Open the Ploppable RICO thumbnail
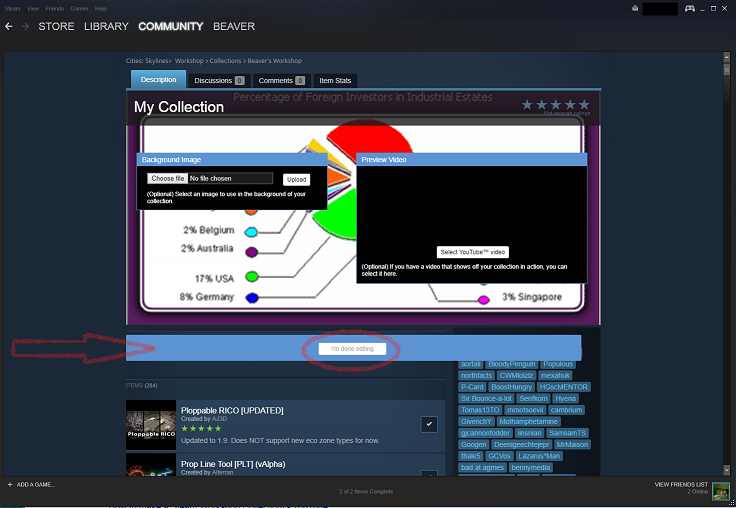The image size is (736, 508). pyautogui.click(x=151, y=425)
